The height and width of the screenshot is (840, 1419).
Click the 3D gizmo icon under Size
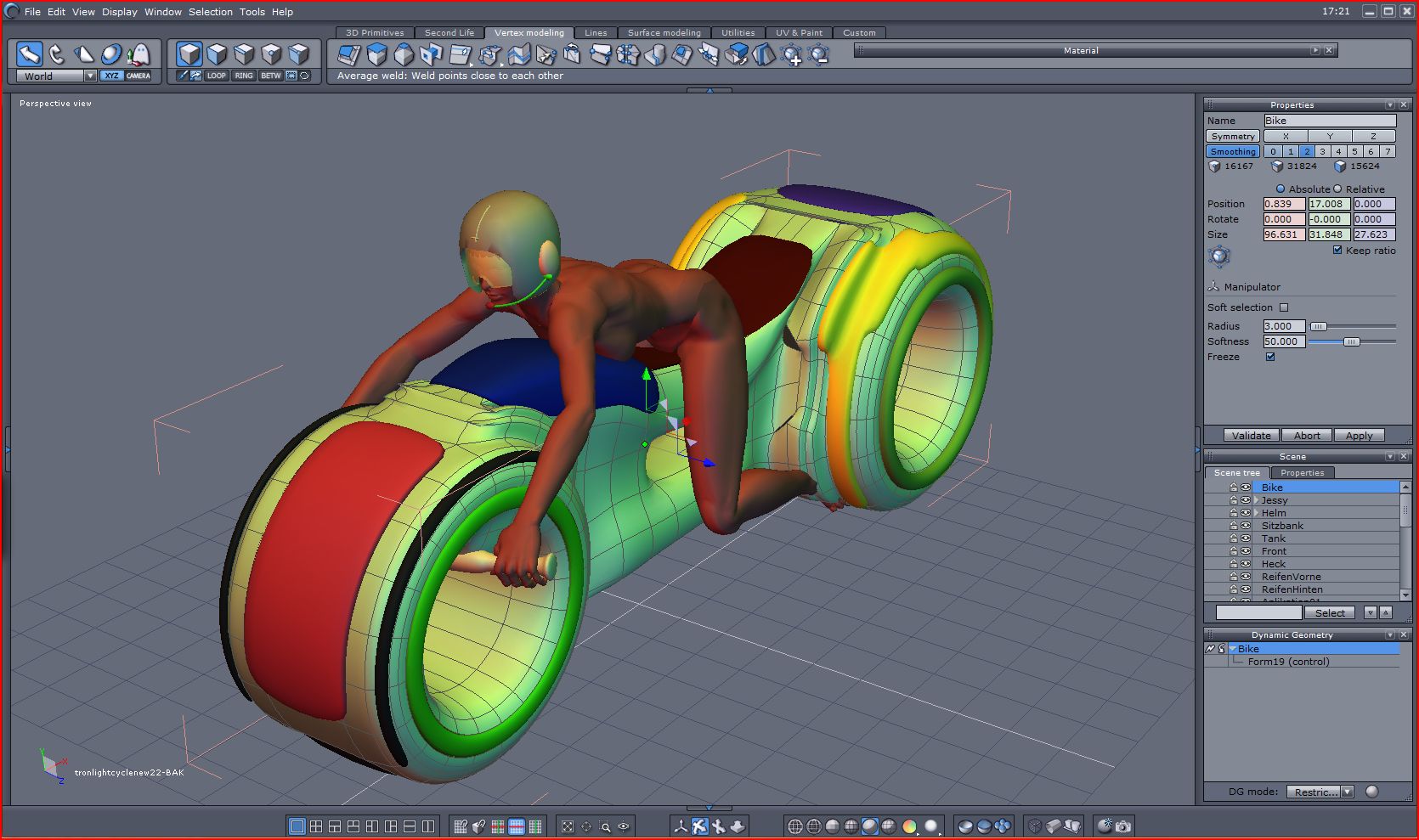pyautogui.click(x=1219, y=256)
